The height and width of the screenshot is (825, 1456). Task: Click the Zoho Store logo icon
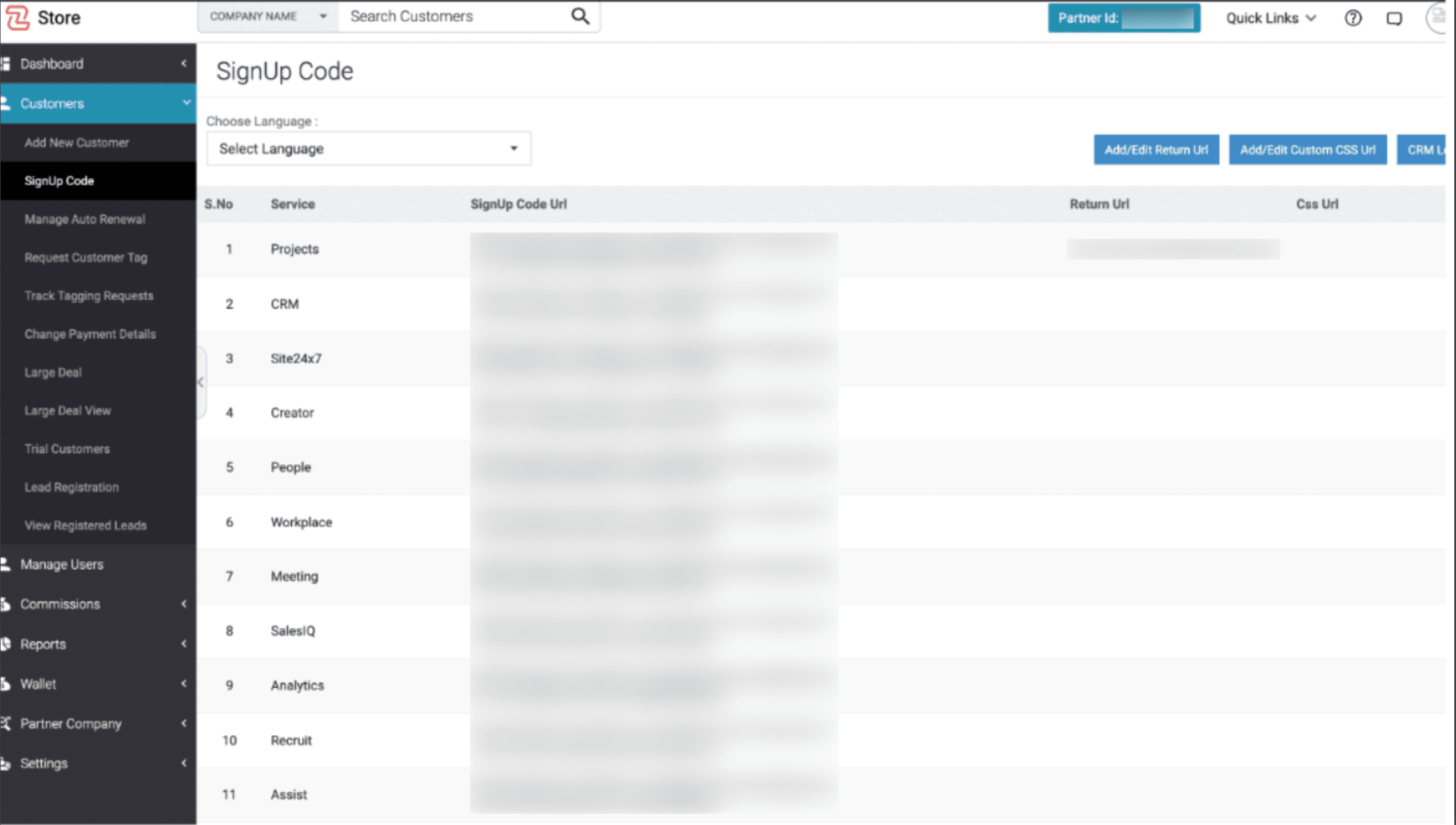point(17,18)
